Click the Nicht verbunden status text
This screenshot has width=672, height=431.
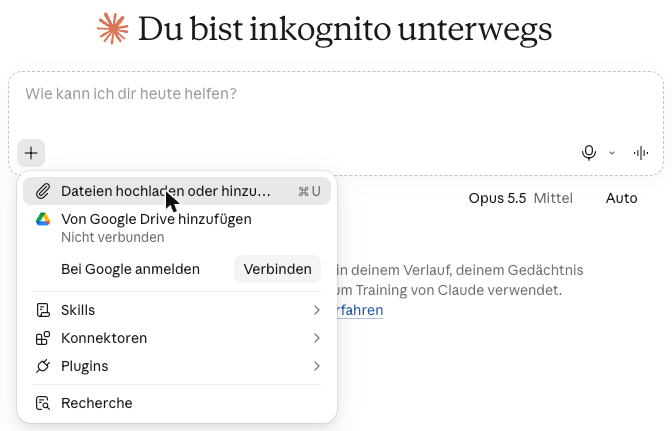coord(113,237)
